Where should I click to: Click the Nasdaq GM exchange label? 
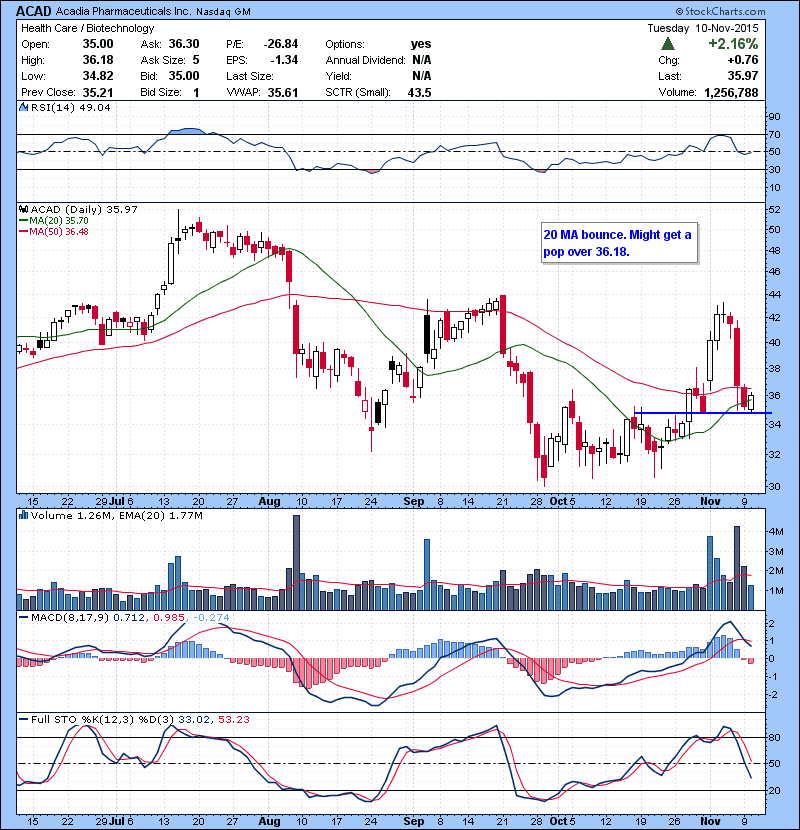pyautogui.click(x=223, y=12)
